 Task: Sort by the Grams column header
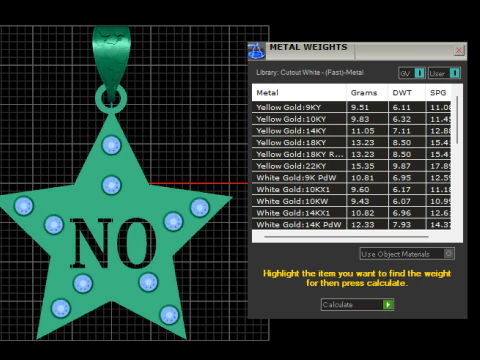point(367,93)
